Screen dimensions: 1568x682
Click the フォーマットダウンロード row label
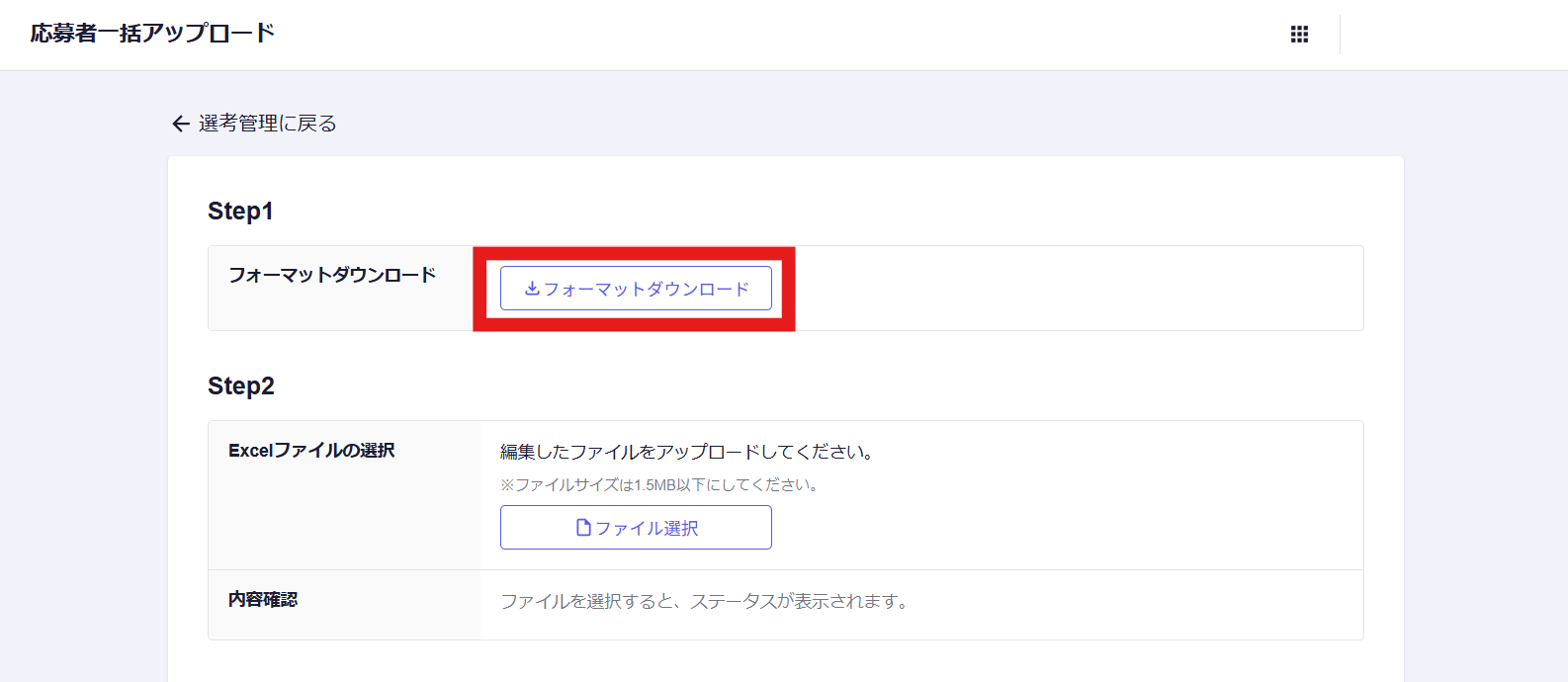[331, 275]
